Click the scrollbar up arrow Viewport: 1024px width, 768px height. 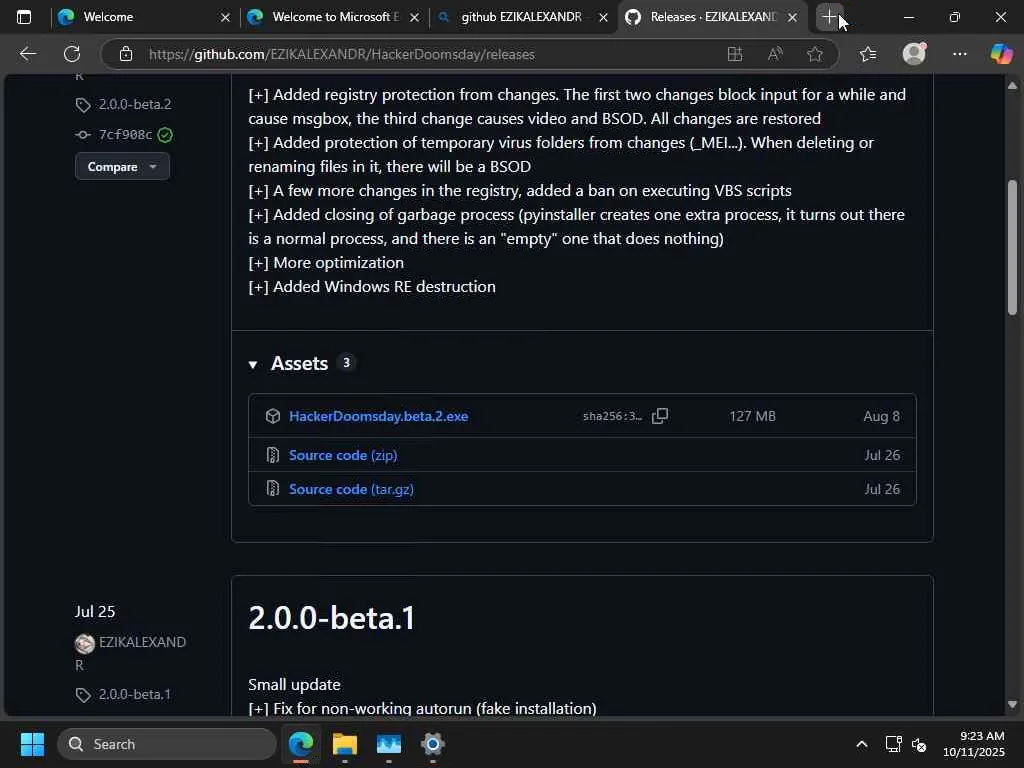[1012, 86]
